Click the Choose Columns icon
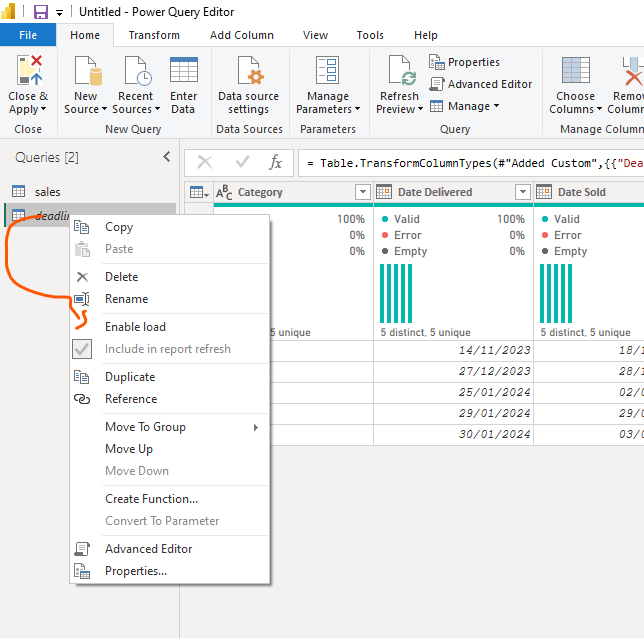 (576, 70)
